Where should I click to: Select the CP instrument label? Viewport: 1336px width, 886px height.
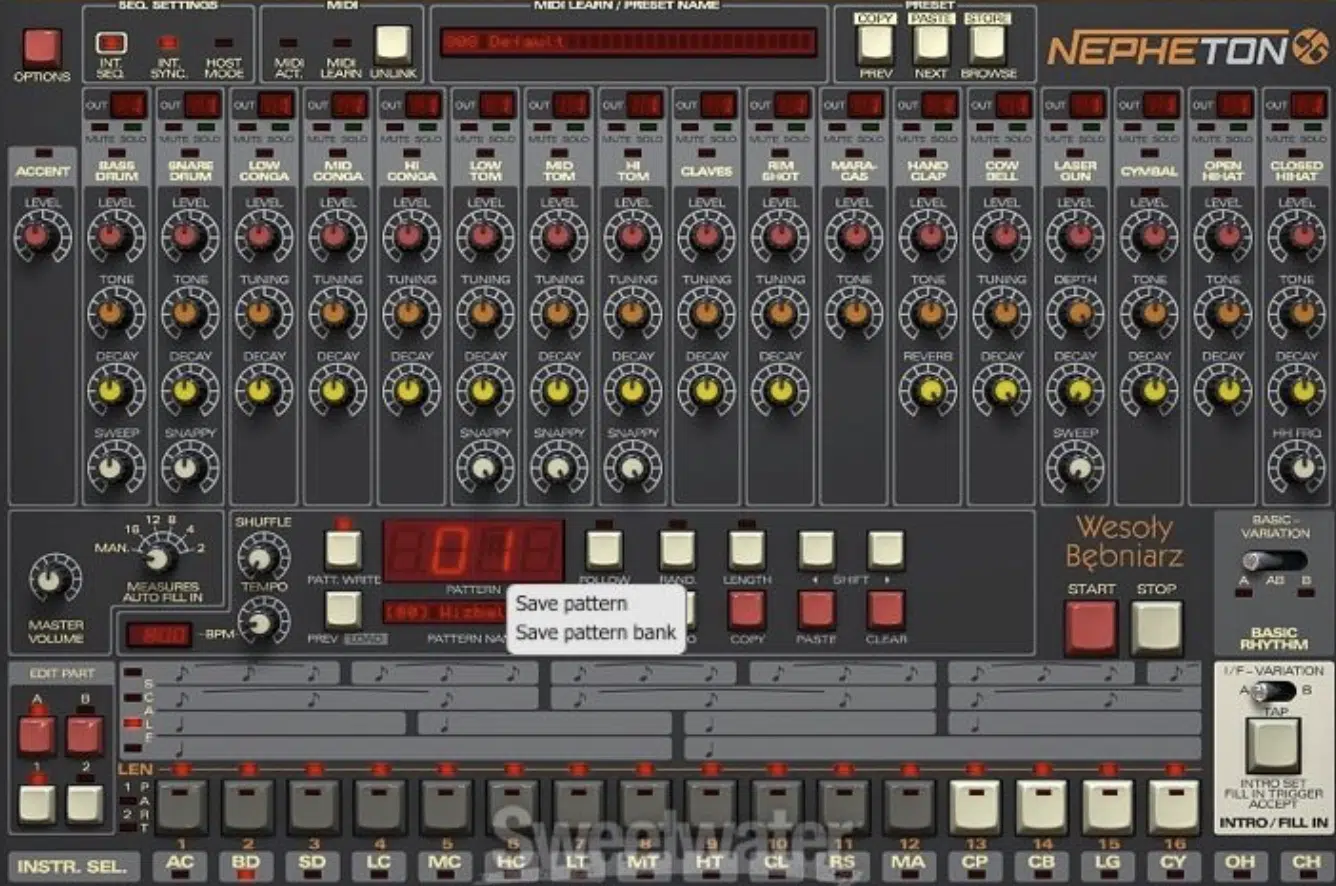[976, 863]
